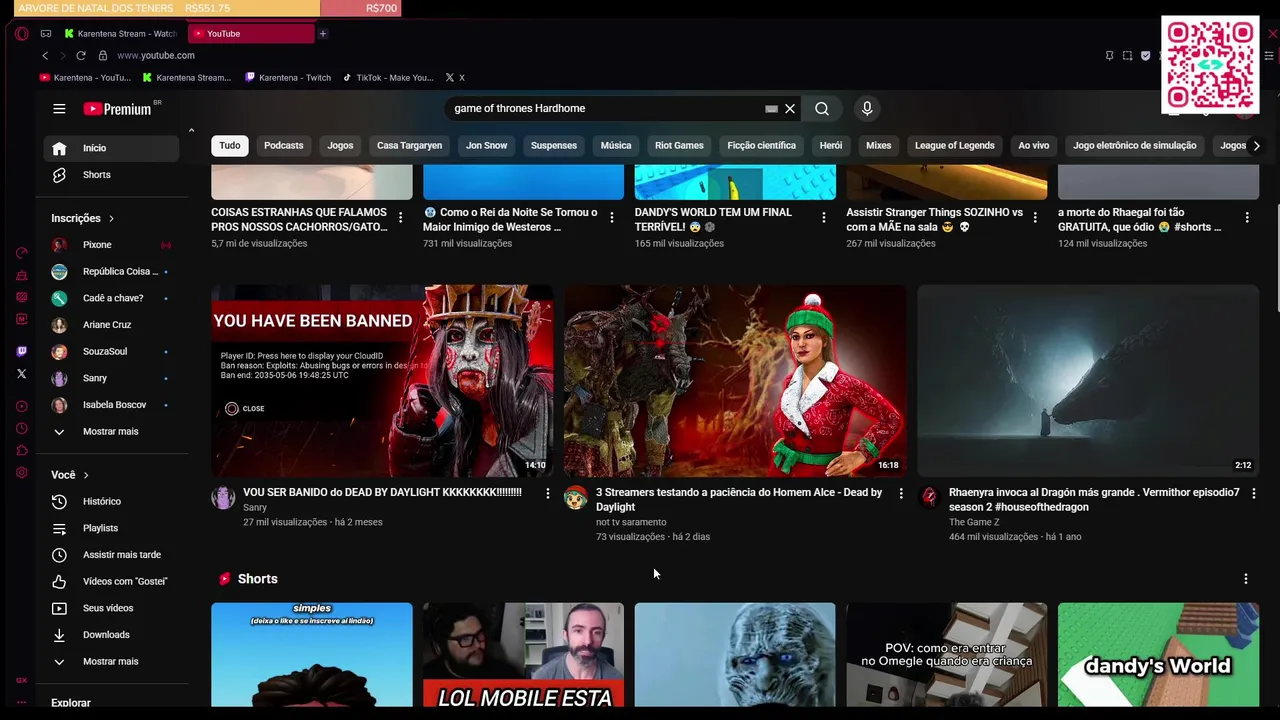Open Assistir mais tarde list
1280x720 pixels.
112,555
